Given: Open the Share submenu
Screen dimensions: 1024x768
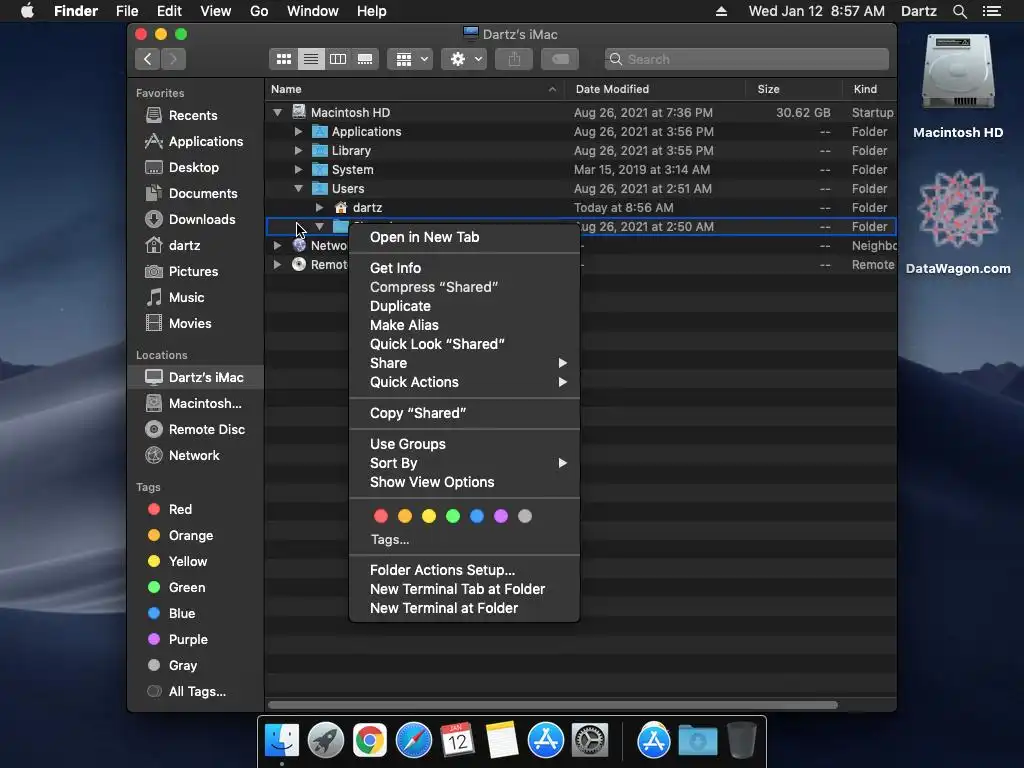Looking at the screenshot, I should [x=464, y=363].
